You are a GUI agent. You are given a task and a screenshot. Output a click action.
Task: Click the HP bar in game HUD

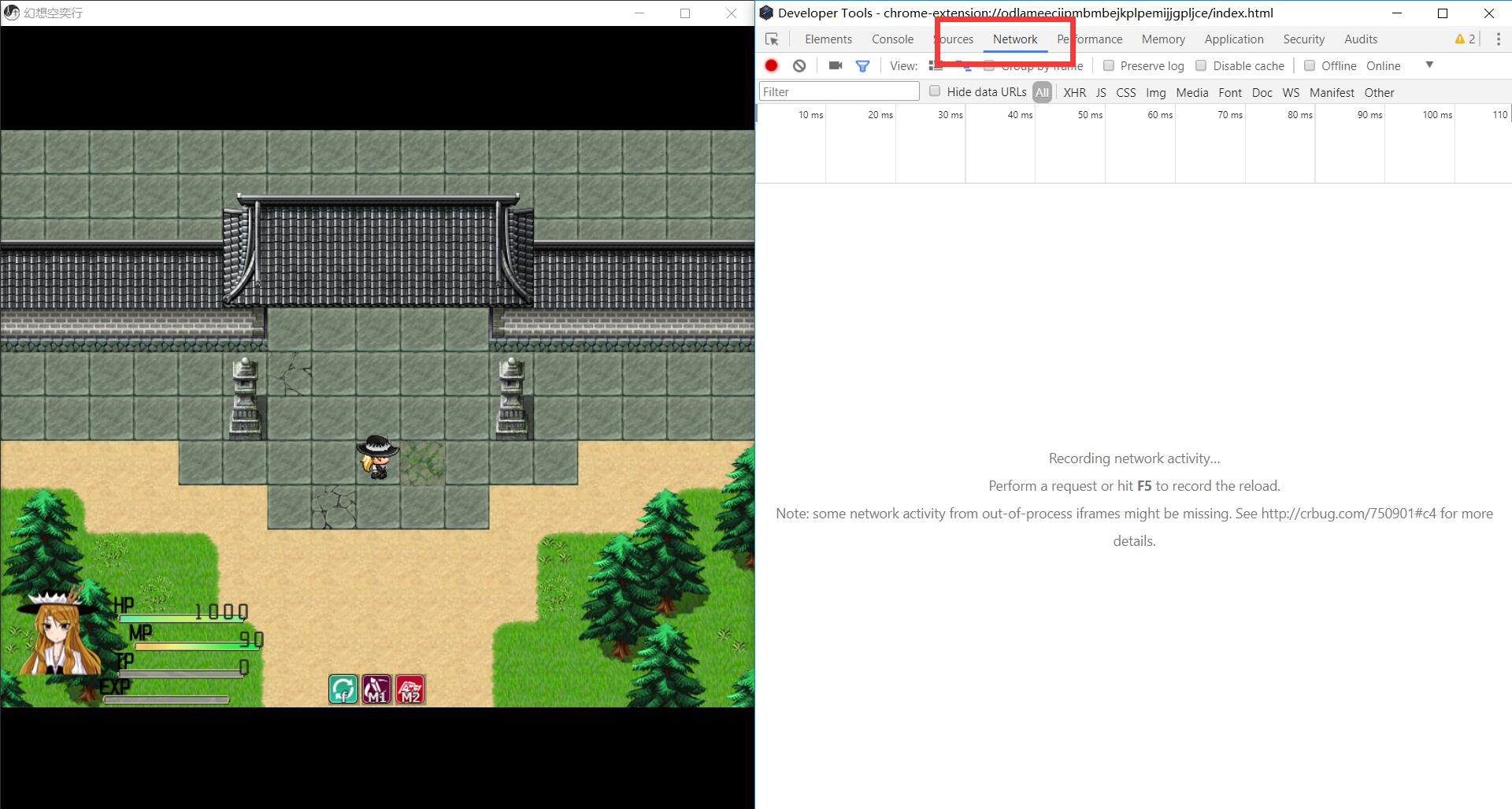pos(182,618)
